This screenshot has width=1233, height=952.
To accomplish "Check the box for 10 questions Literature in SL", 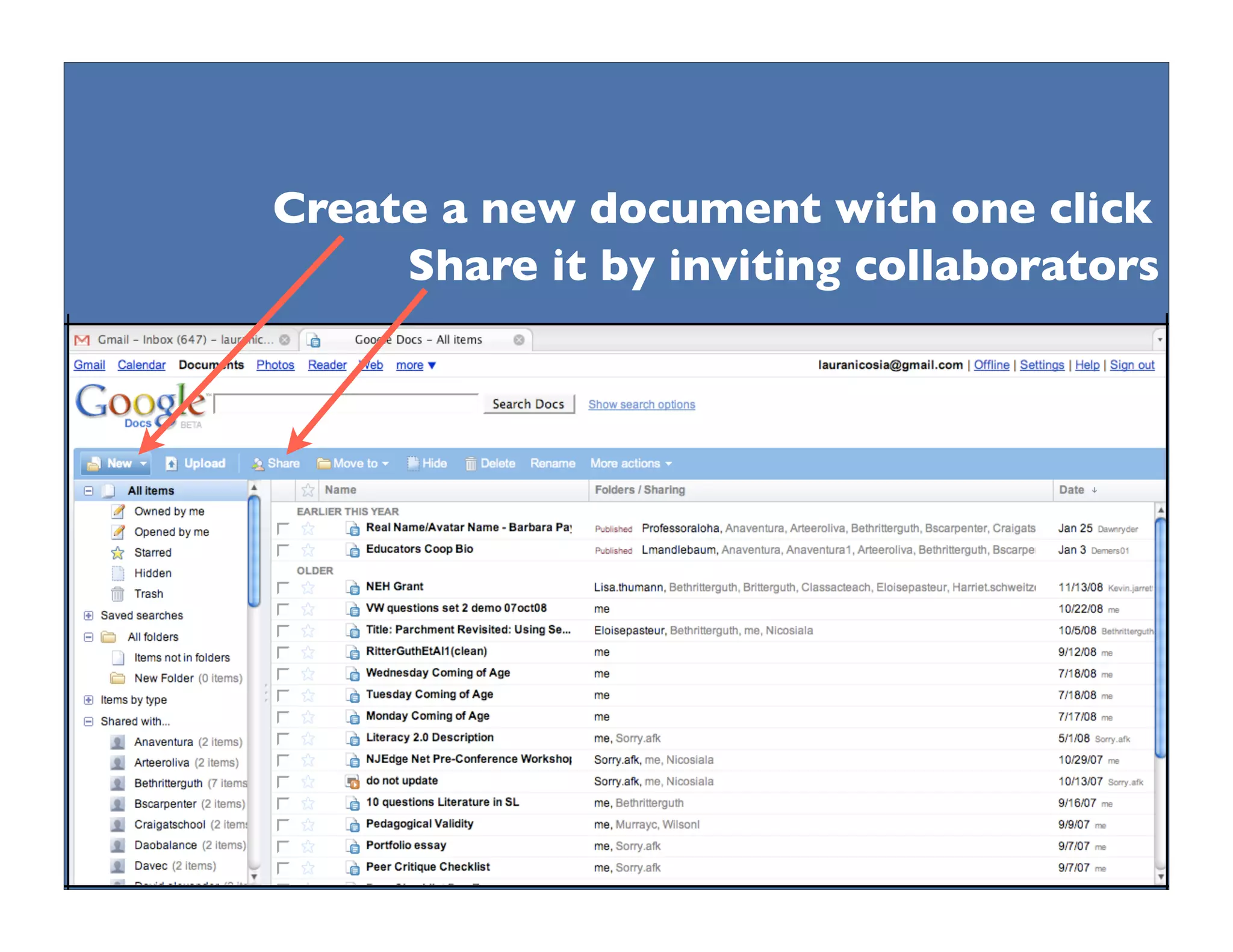I will point(283,803).
